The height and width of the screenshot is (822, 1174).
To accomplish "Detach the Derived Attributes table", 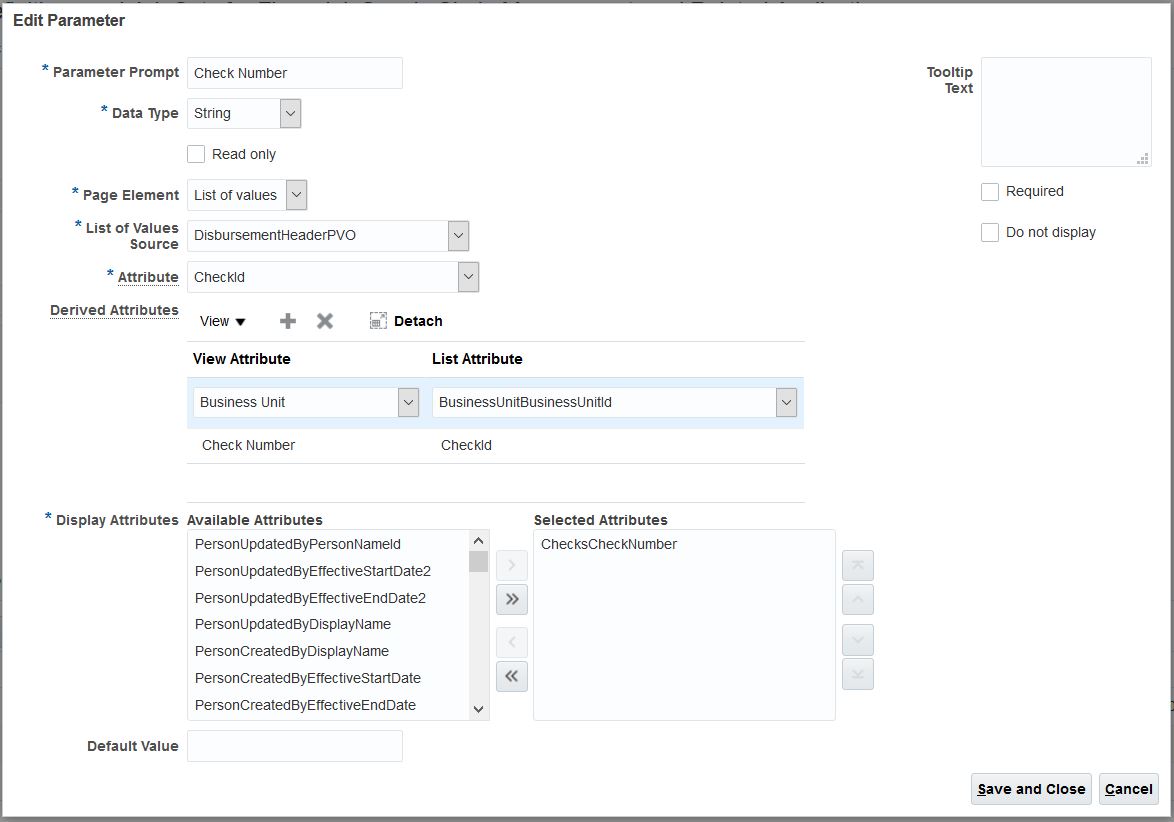I will [404, 320].
